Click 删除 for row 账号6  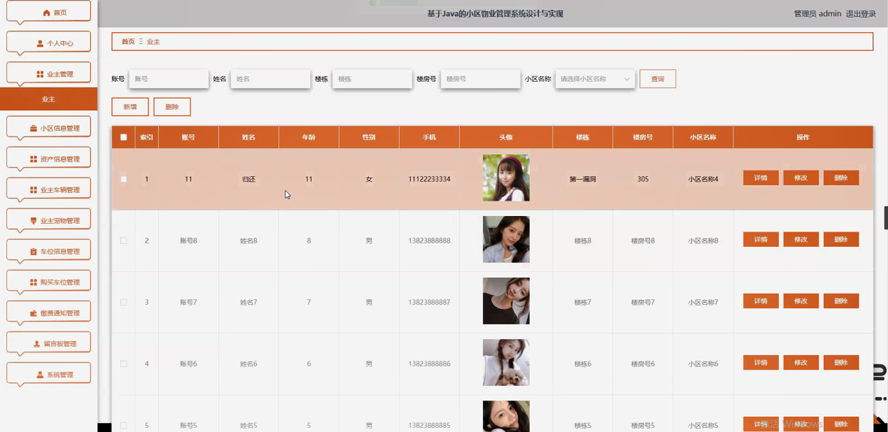coord(841,362)
